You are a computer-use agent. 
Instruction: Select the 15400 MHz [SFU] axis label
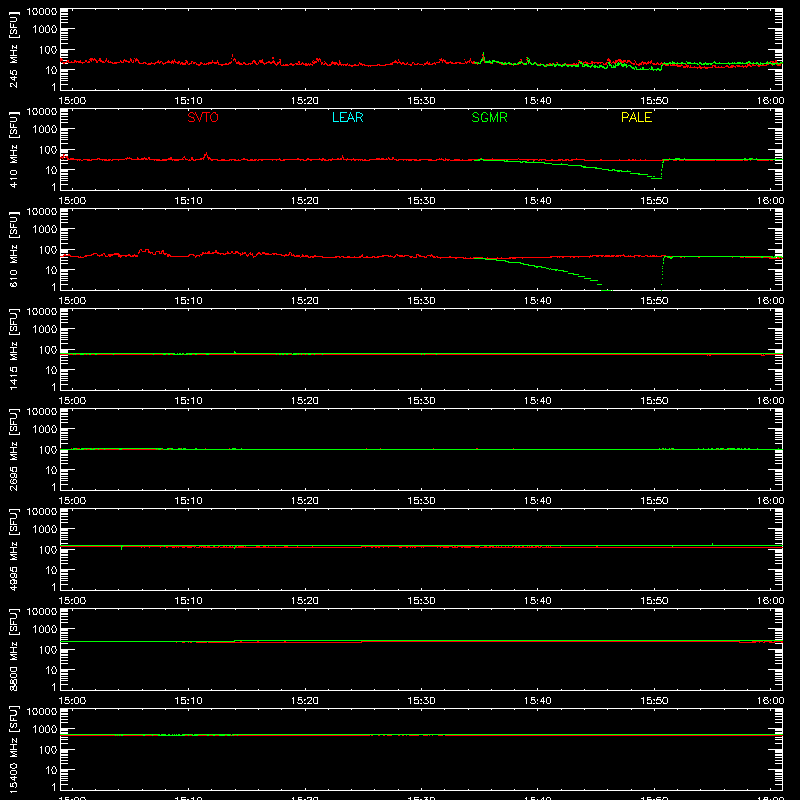pyautogui.click(x=13, y=749)
